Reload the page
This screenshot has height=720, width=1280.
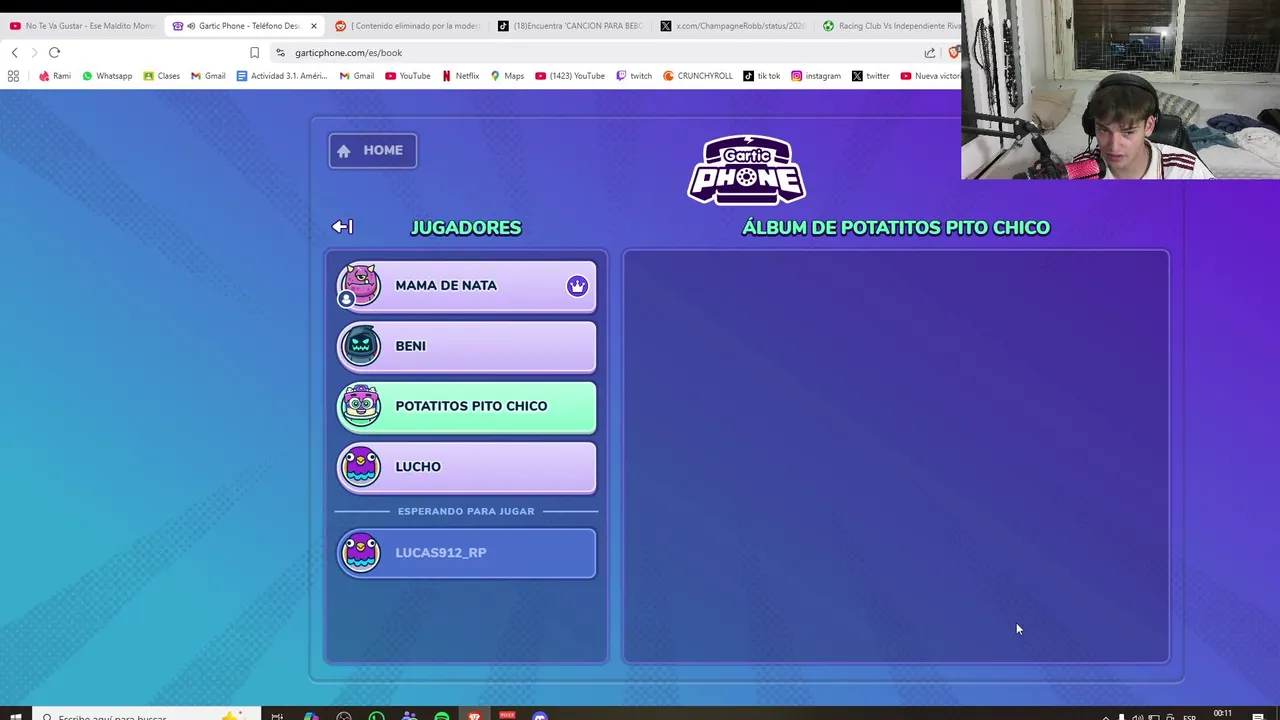click(x=54, y=53)
